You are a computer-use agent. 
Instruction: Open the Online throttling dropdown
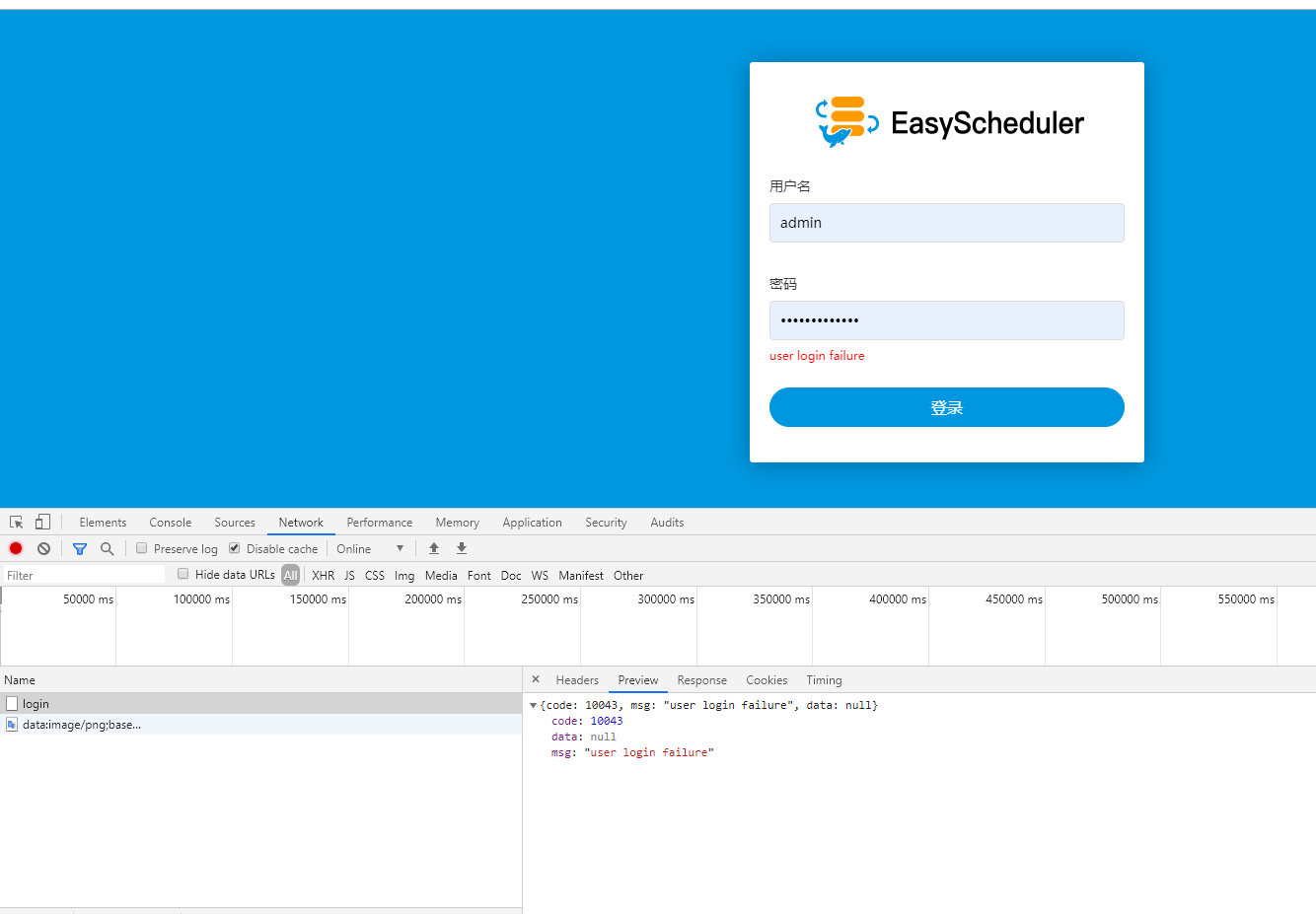coord(370,549)
